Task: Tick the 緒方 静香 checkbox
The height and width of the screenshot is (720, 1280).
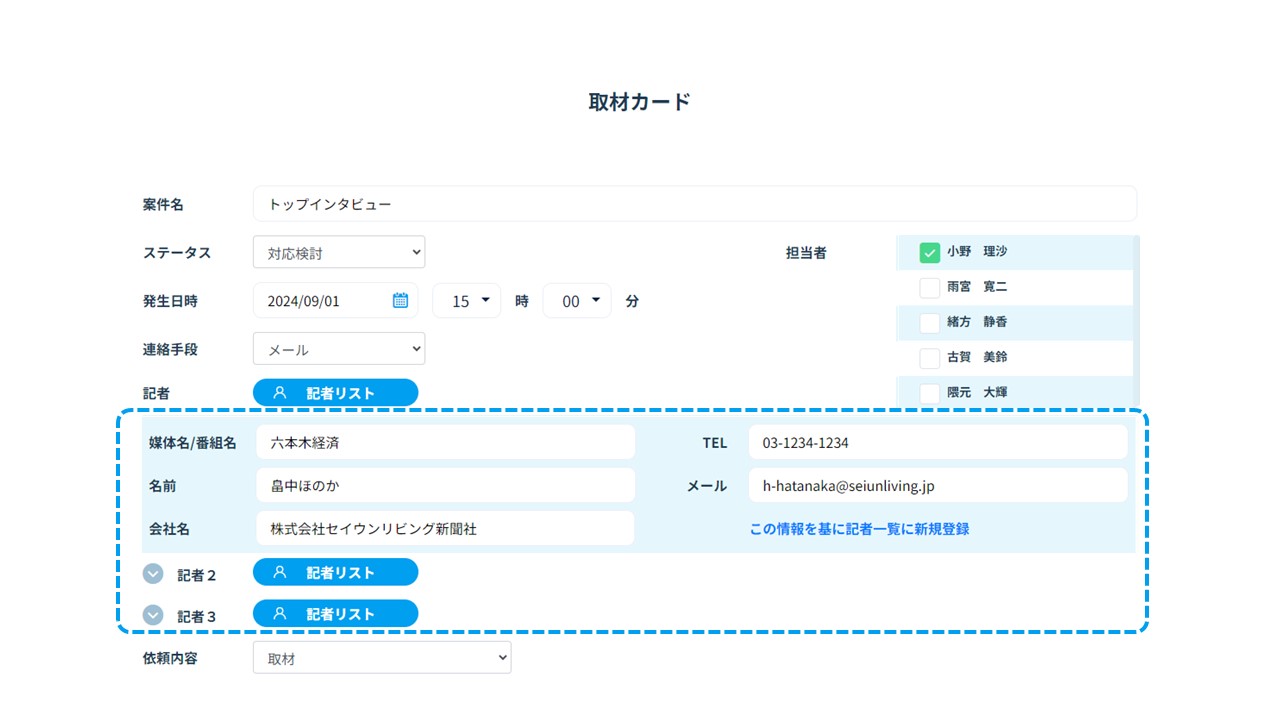Action: (x=929, y=323)
